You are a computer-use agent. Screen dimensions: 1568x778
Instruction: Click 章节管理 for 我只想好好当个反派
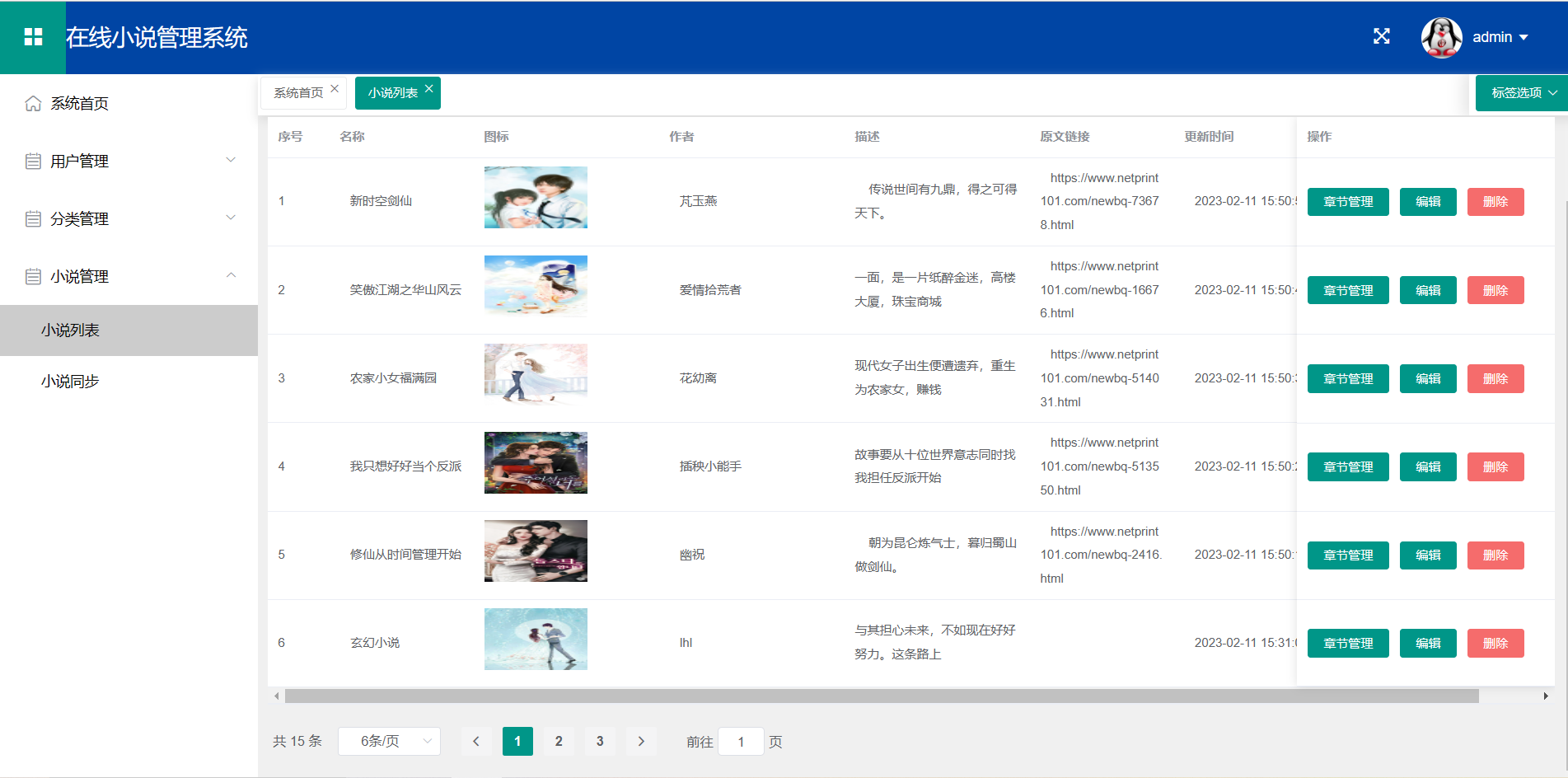coord(1348,466)
